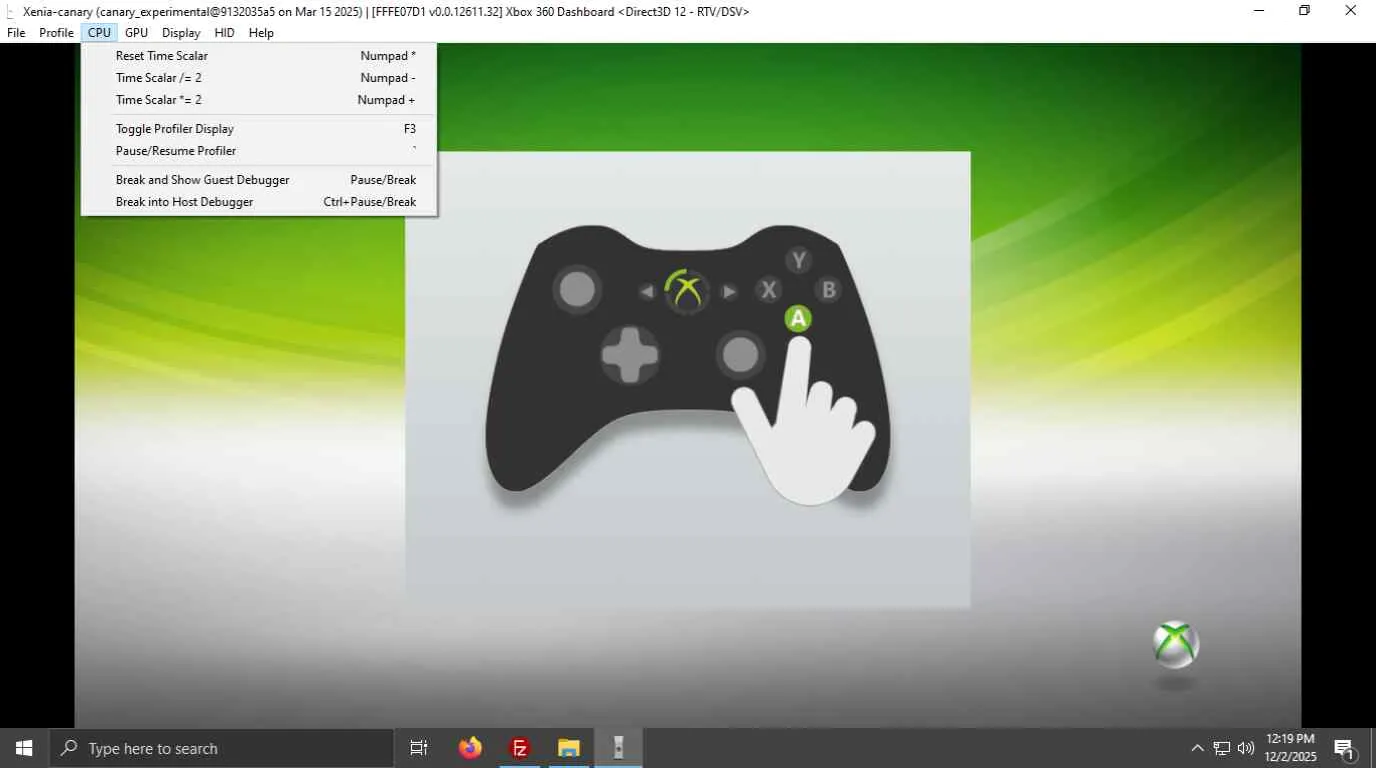Open FileZilla from the taskbar
The image size is (1376, 768).
point(520,748)
